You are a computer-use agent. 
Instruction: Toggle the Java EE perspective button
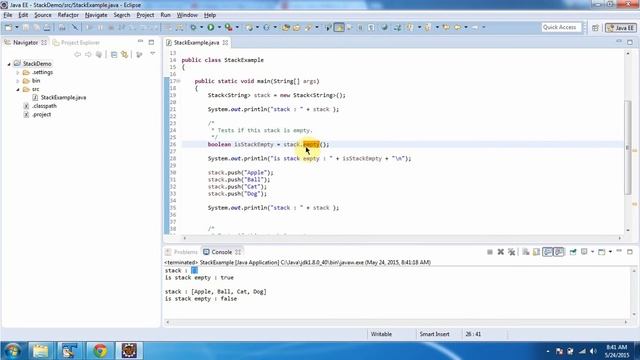[621, 28]
